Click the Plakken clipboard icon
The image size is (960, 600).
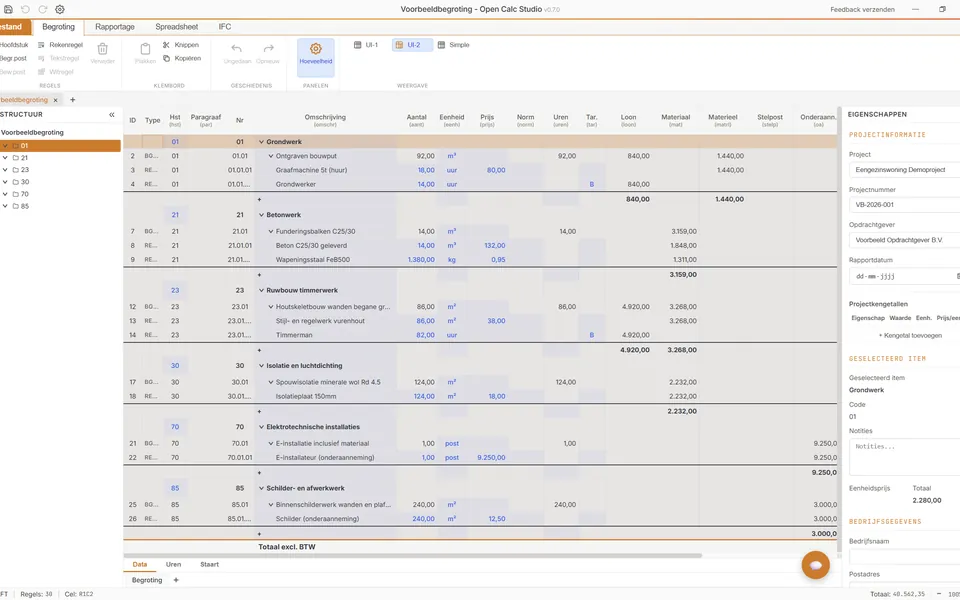(145, 49)
